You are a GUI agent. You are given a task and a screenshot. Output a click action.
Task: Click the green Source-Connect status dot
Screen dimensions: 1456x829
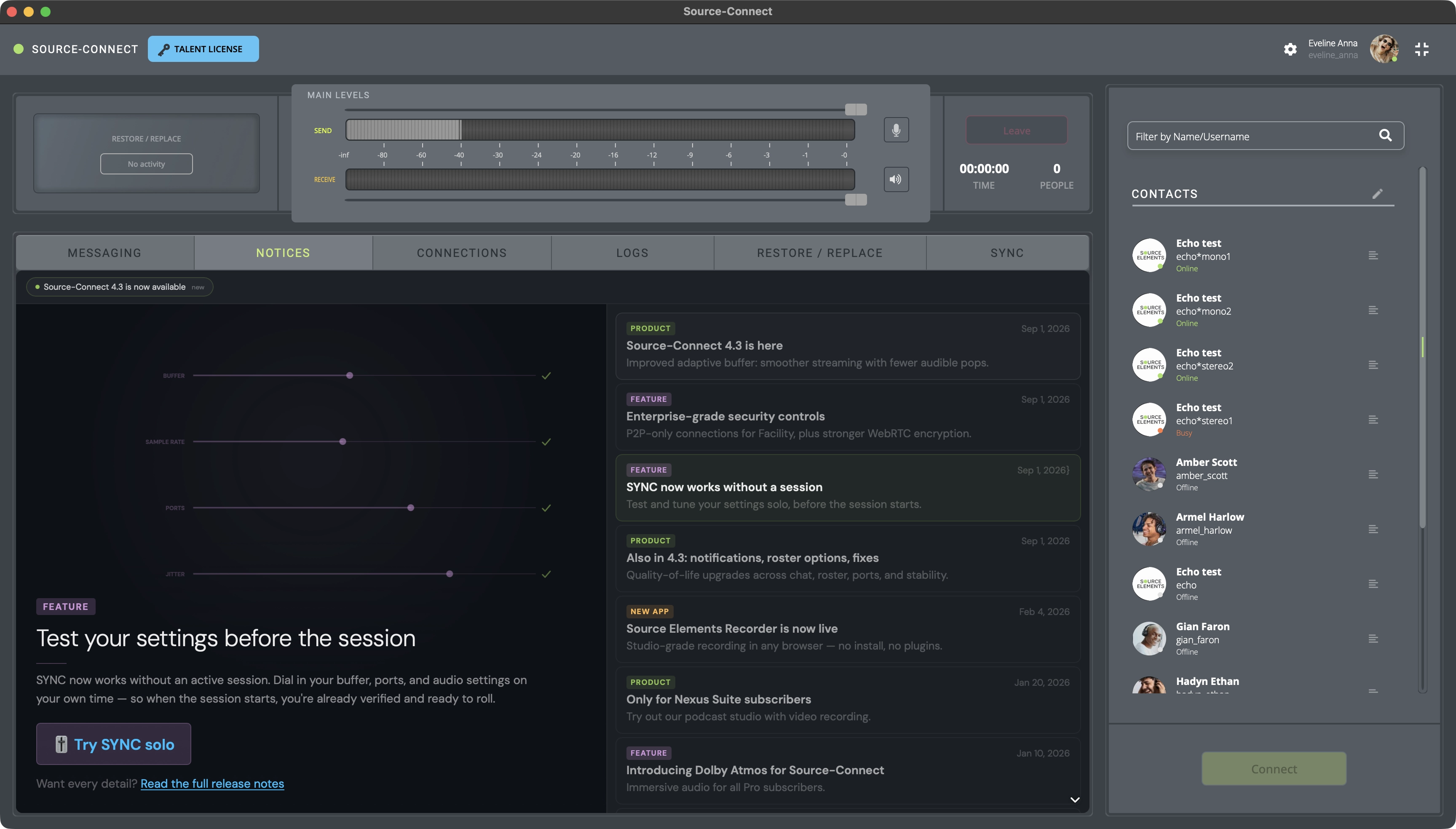click(x=19, y=49)
